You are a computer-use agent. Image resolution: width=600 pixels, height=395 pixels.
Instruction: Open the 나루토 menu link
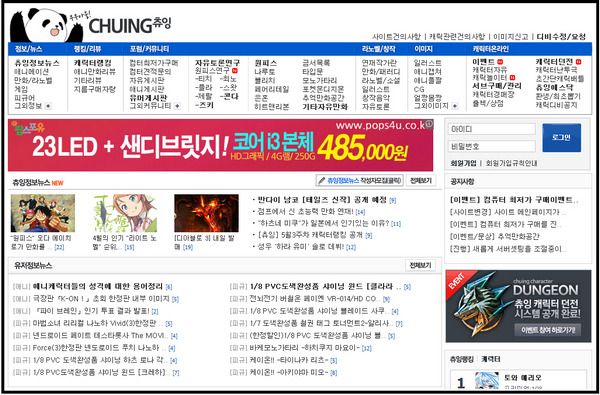[265, 72]
